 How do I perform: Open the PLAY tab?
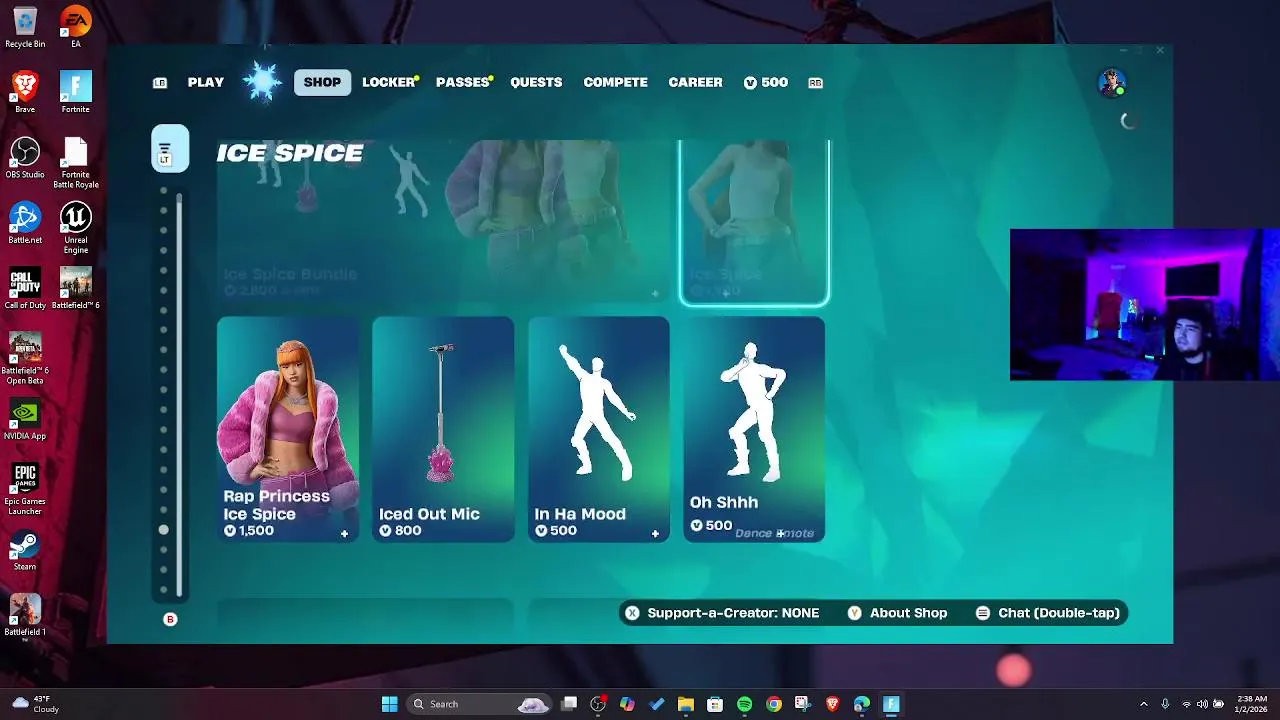pos(205,83)
